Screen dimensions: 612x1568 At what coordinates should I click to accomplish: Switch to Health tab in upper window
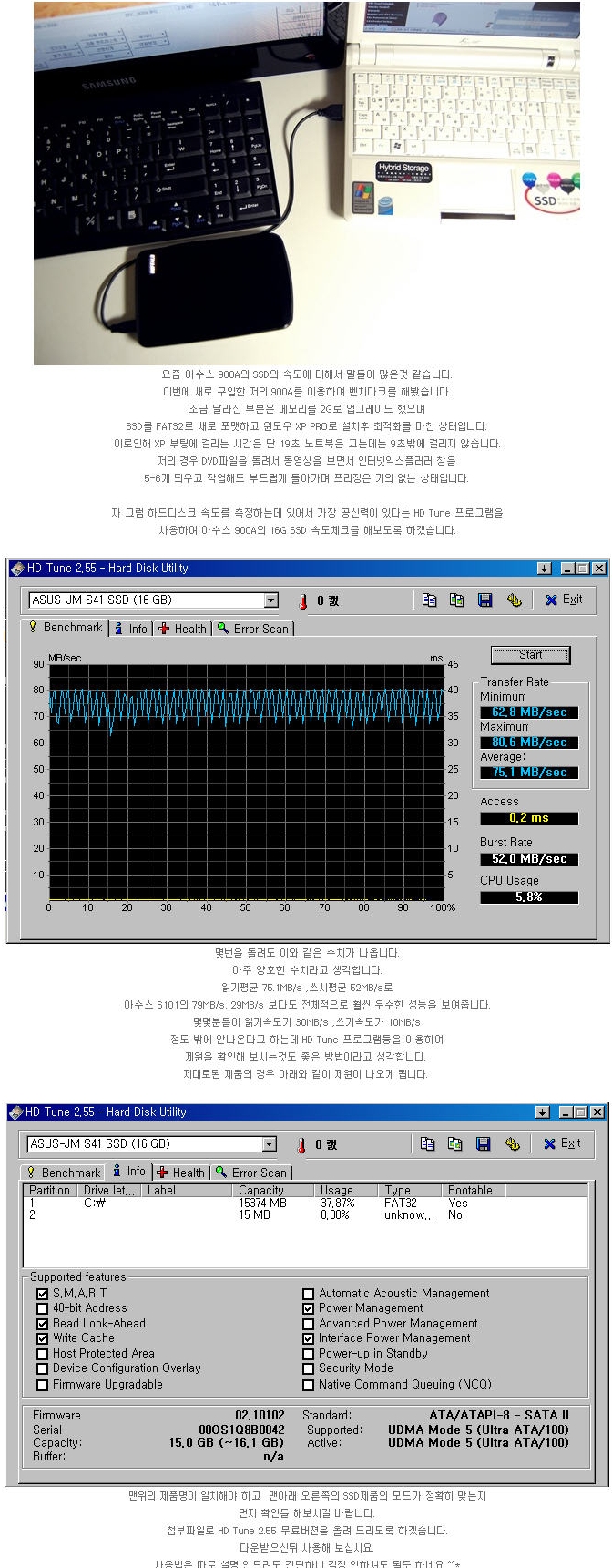coord(182,629)
